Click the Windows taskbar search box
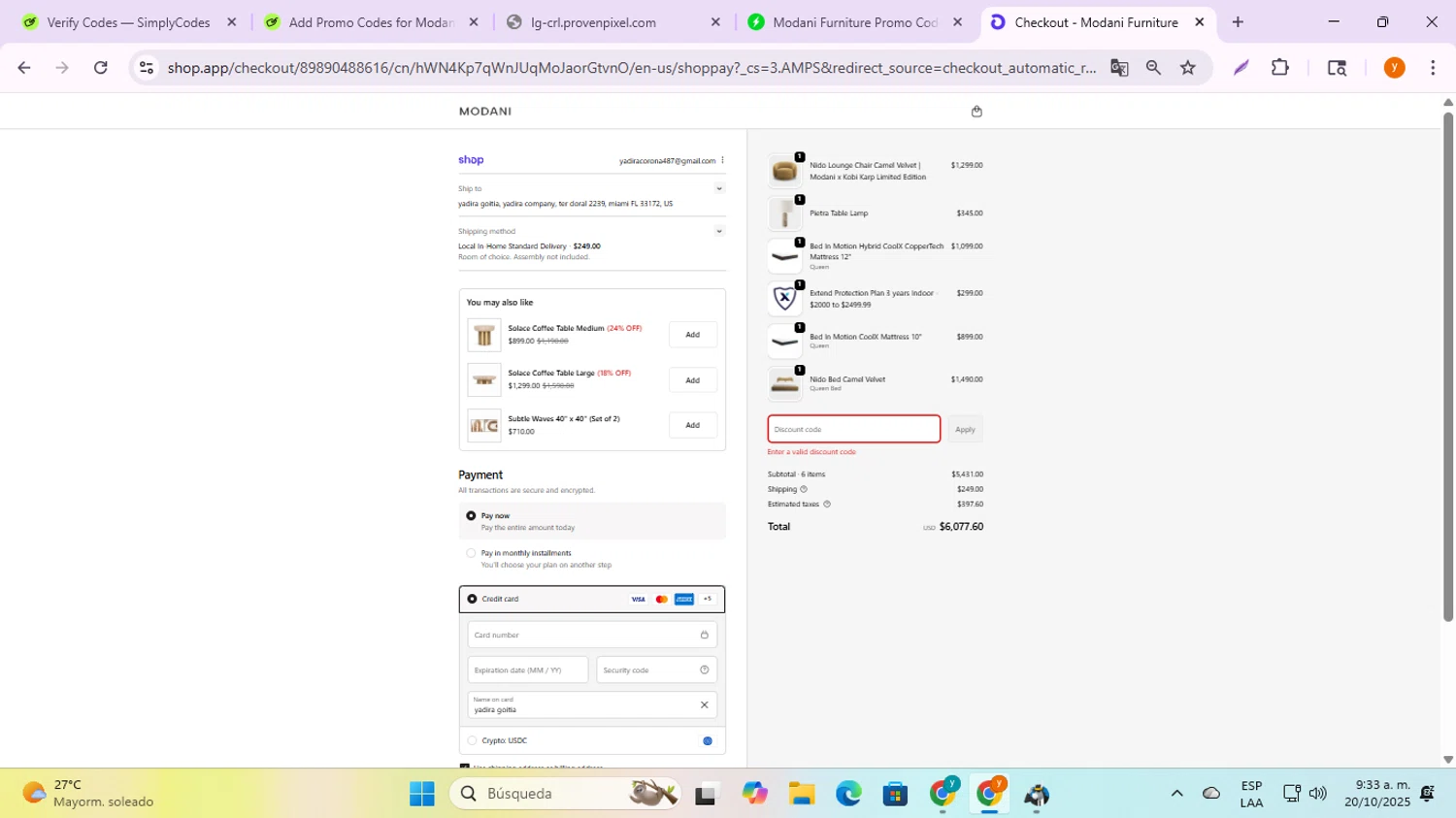The height and width of the screenshot is (818, 1456). [566, 795]
